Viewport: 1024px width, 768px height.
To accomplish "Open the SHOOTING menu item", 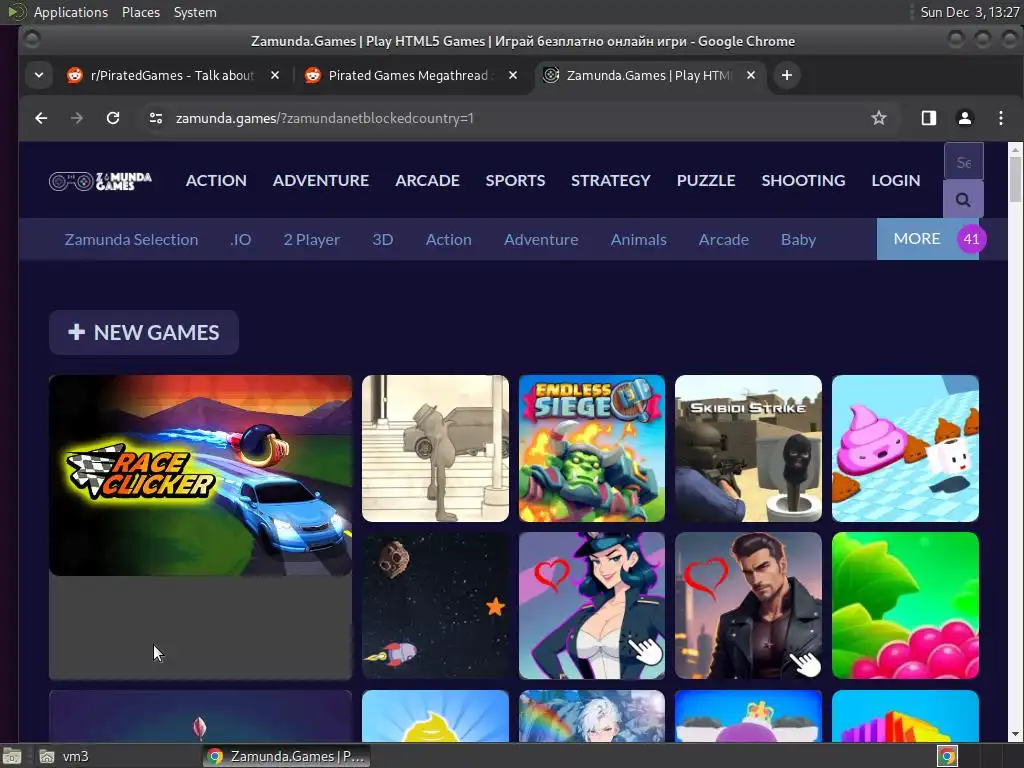I will (803, 180).
